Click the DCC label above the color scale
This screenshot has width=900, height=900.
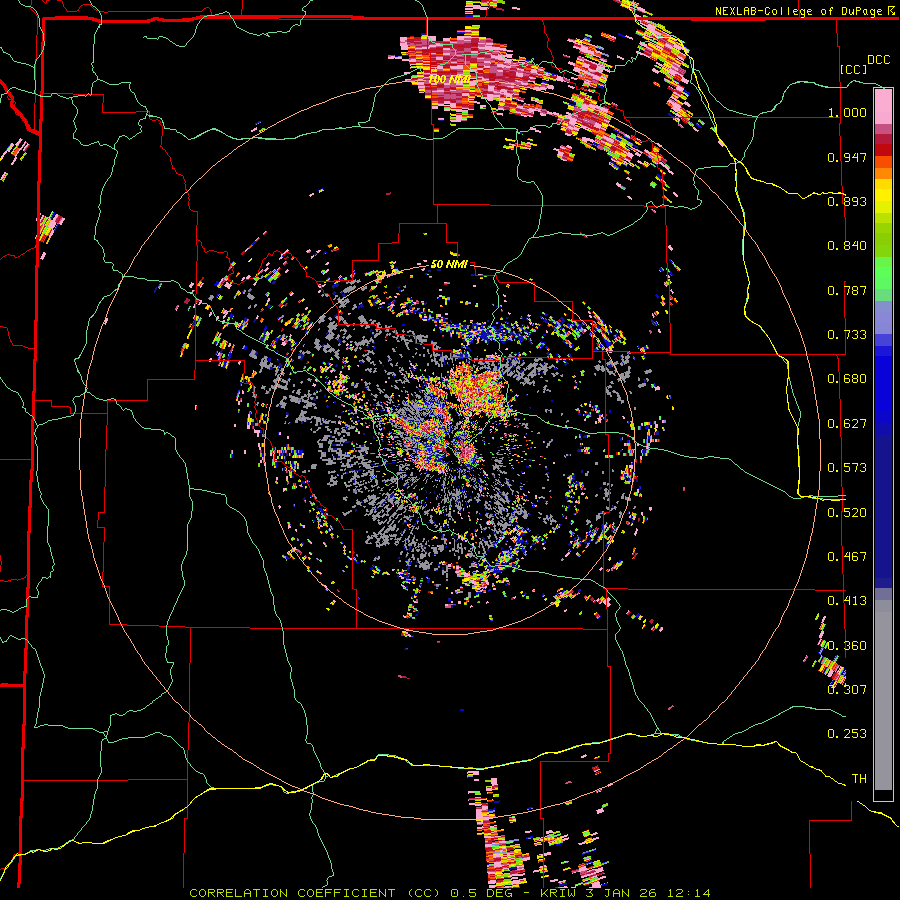pos(878,60)
